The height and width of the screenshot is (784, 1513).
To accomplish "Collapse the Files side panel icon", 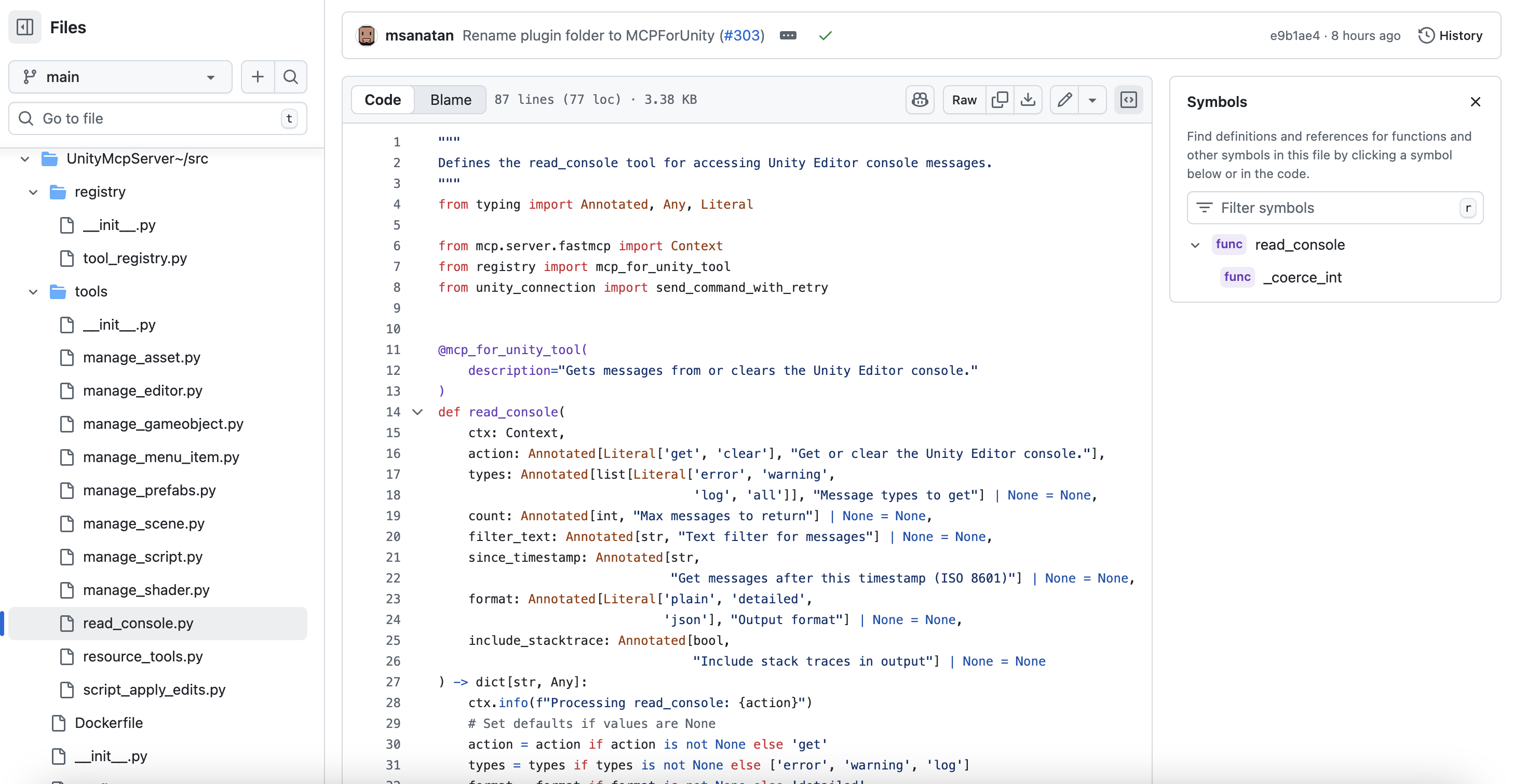I will (x=25, y=27).
